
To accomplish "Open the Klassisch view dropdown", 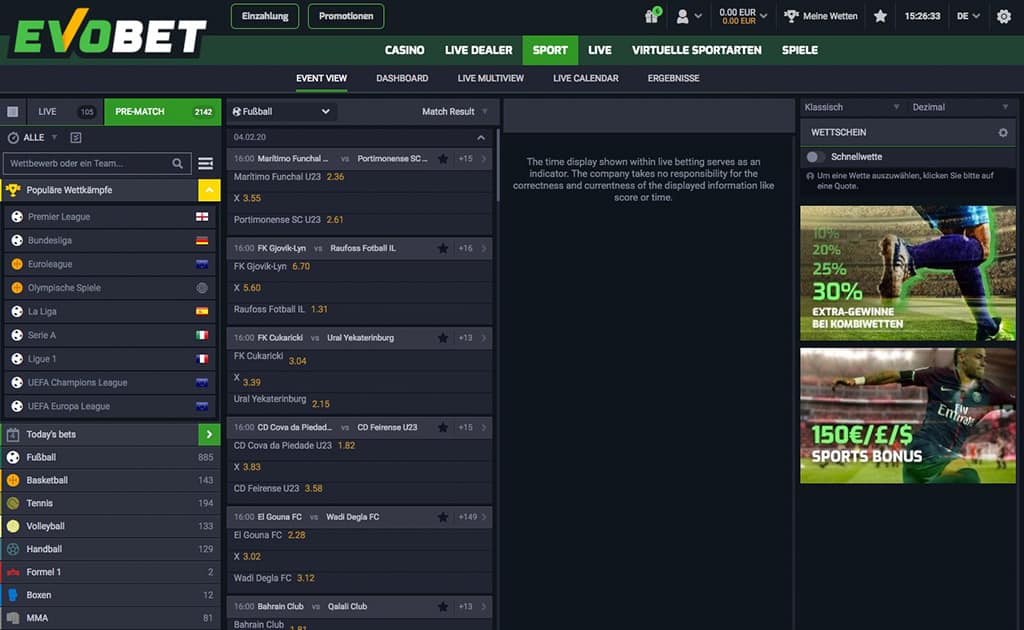I will click(x=852, y=107).
